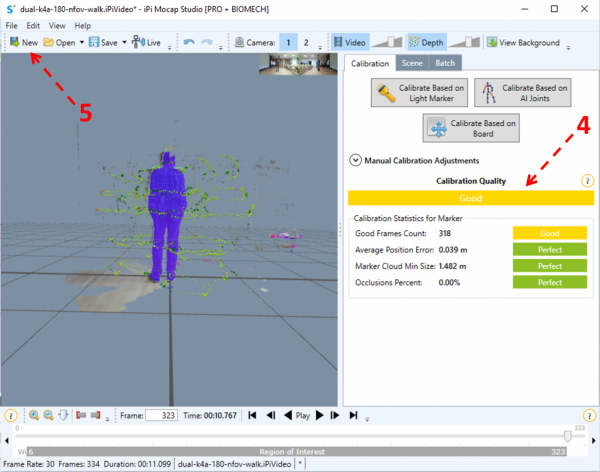Open the Edit menu

click(x=33, y=26)
